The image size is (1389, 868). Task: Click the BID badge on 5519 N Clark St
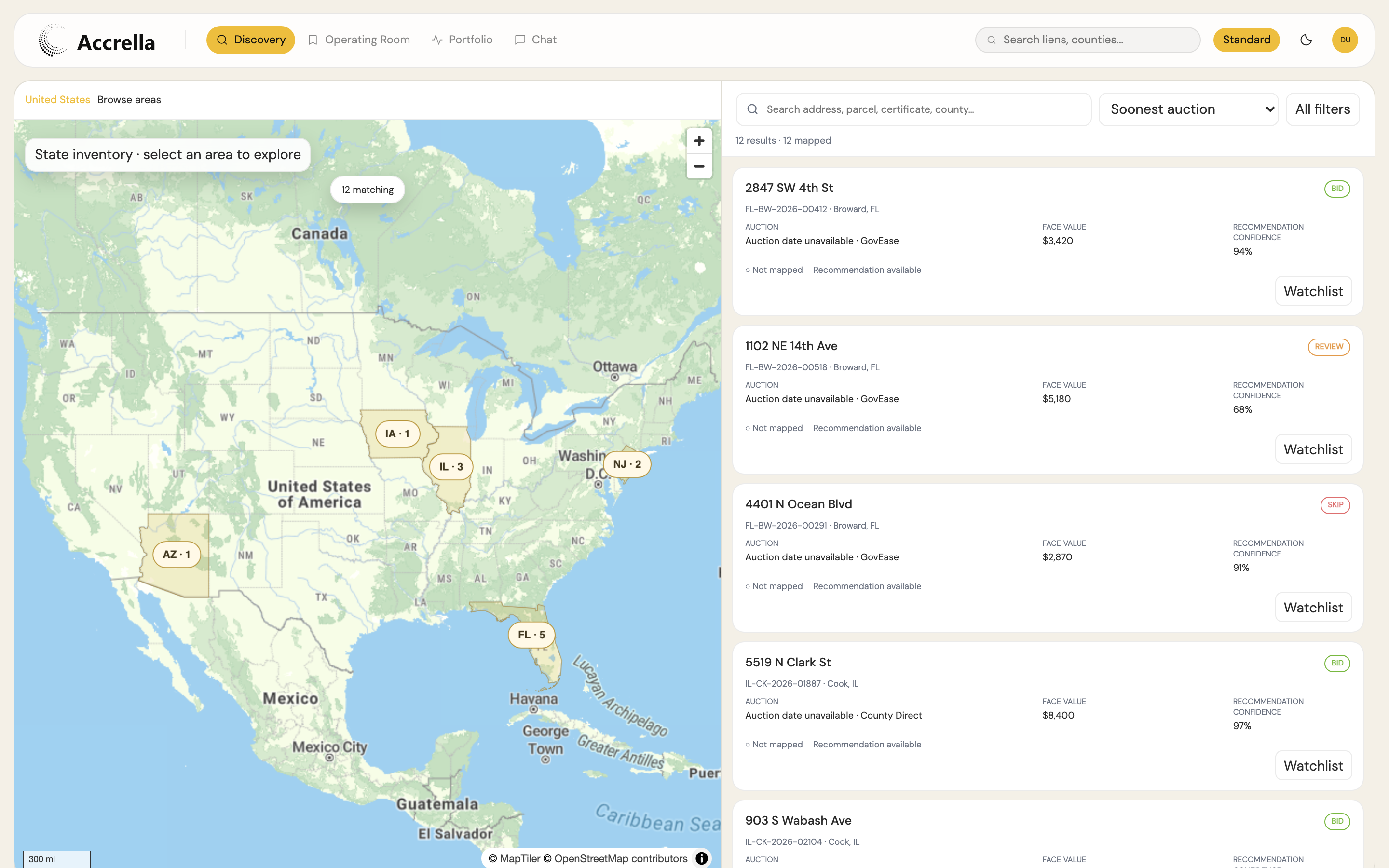[x=1337, y=663]
